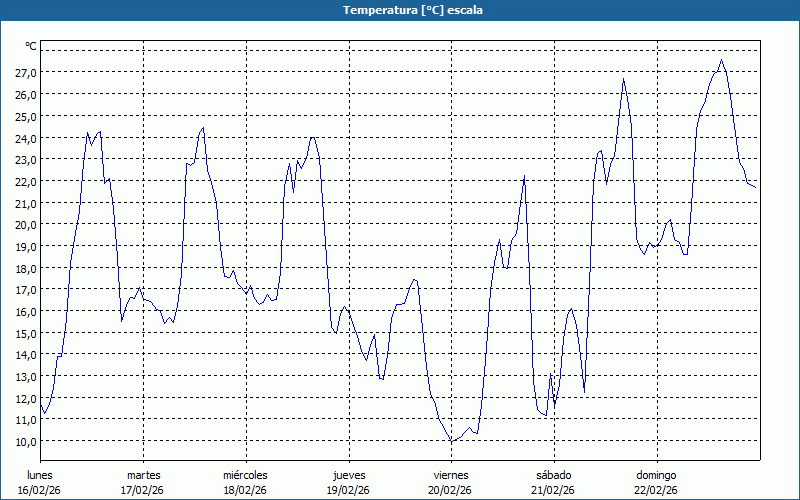The width and height of the screenshot is (800, 500).
Task: Click the right end of the temperature curve
Action: [x=755, y=187]
